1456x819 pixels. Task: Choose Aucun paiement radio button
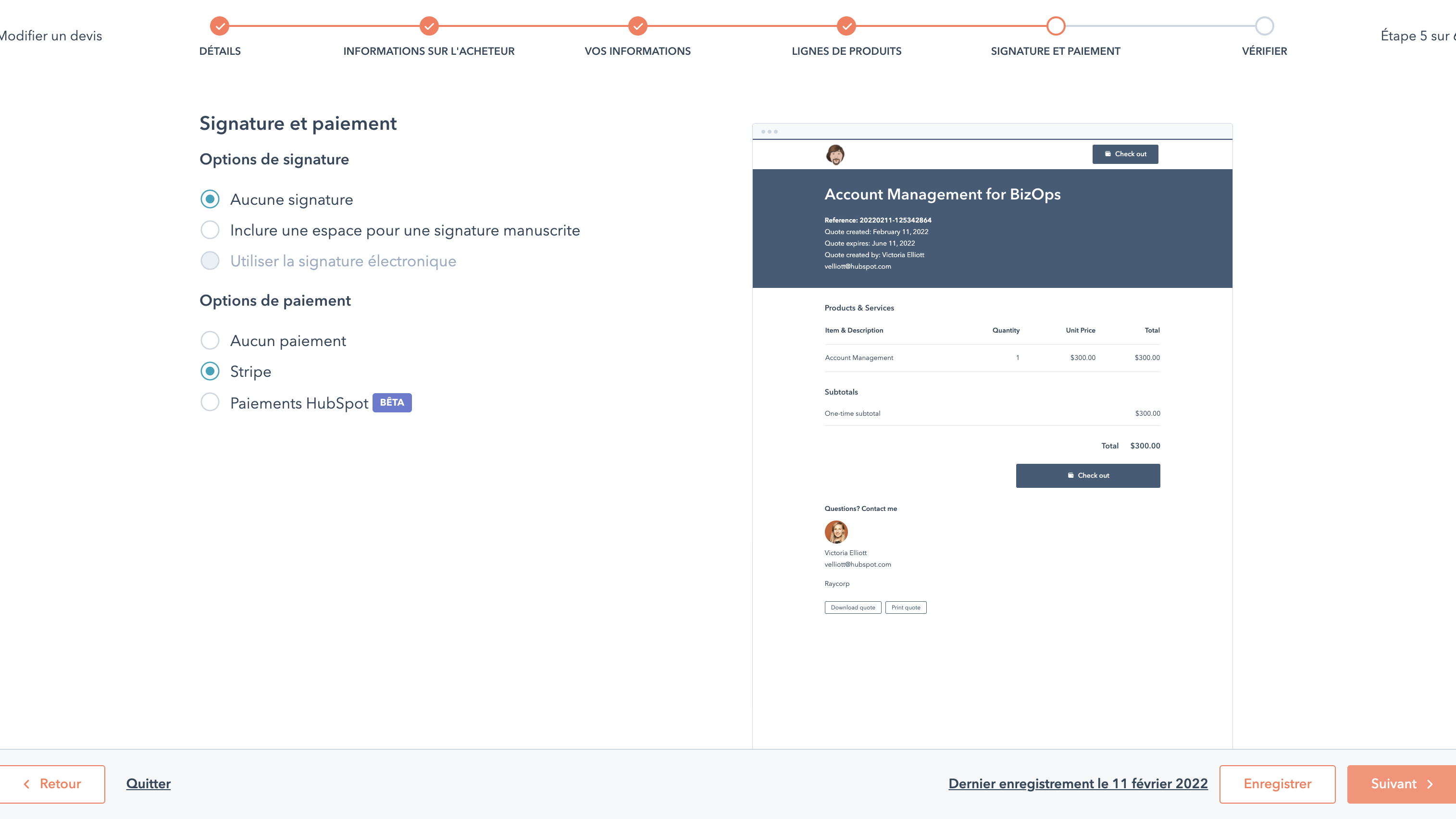[210, 341]
